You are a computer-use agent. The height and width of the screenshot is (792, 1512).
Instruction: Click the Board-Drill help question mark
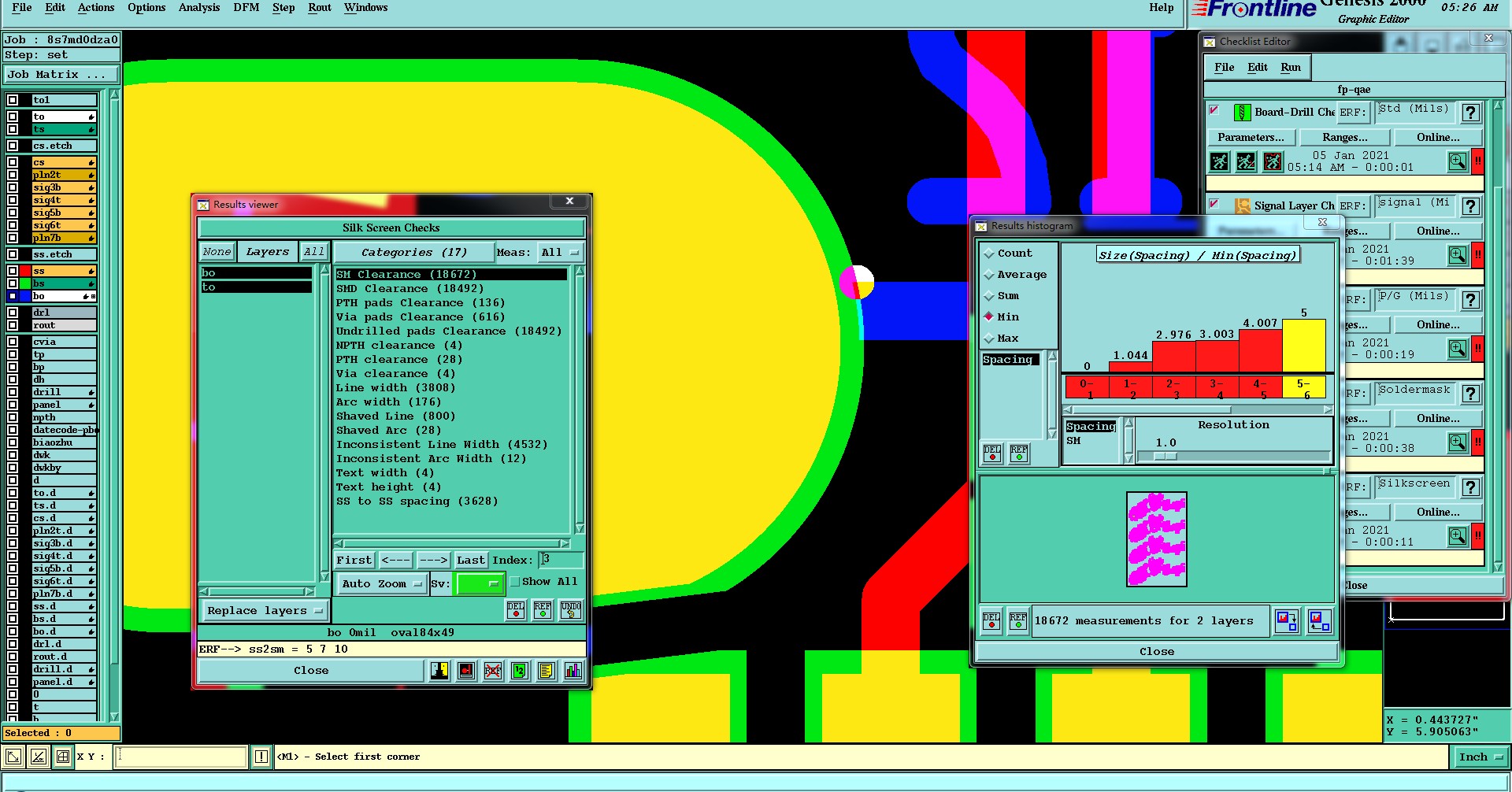click(1470, 113)
